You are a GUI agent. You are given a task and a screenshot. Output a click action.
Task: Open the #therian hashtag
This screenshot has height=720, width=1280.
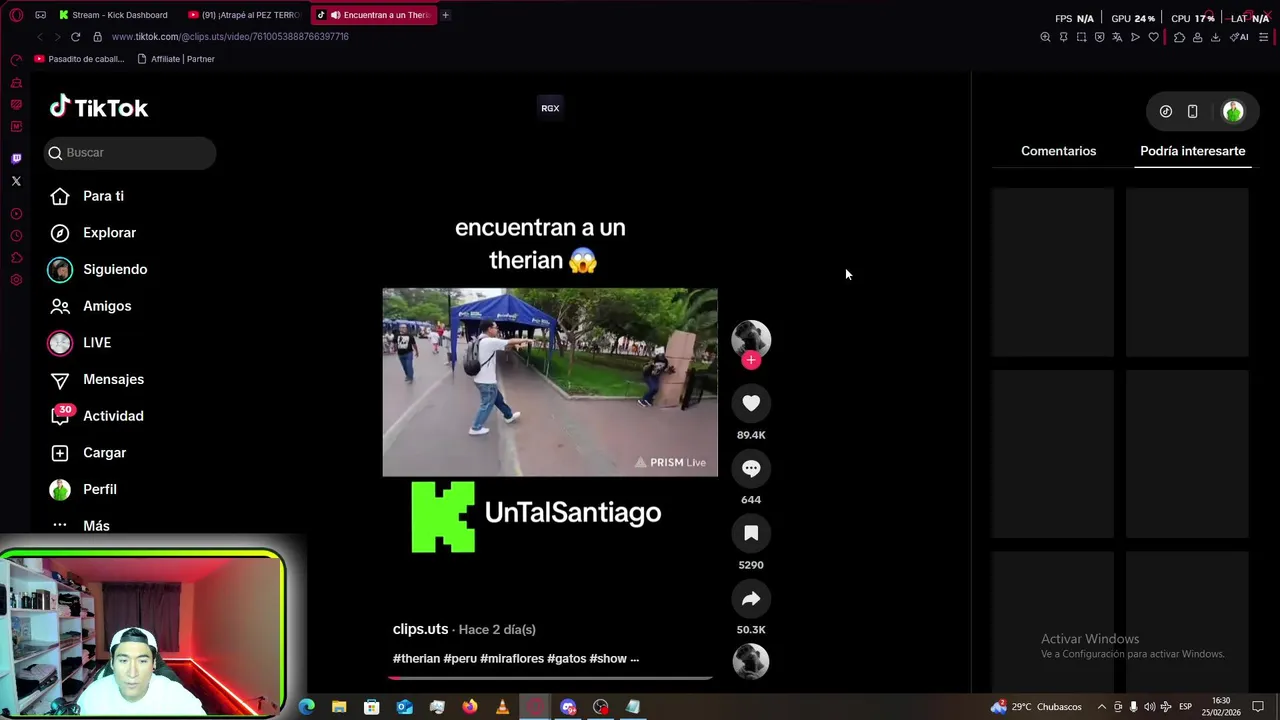point(416,659)
